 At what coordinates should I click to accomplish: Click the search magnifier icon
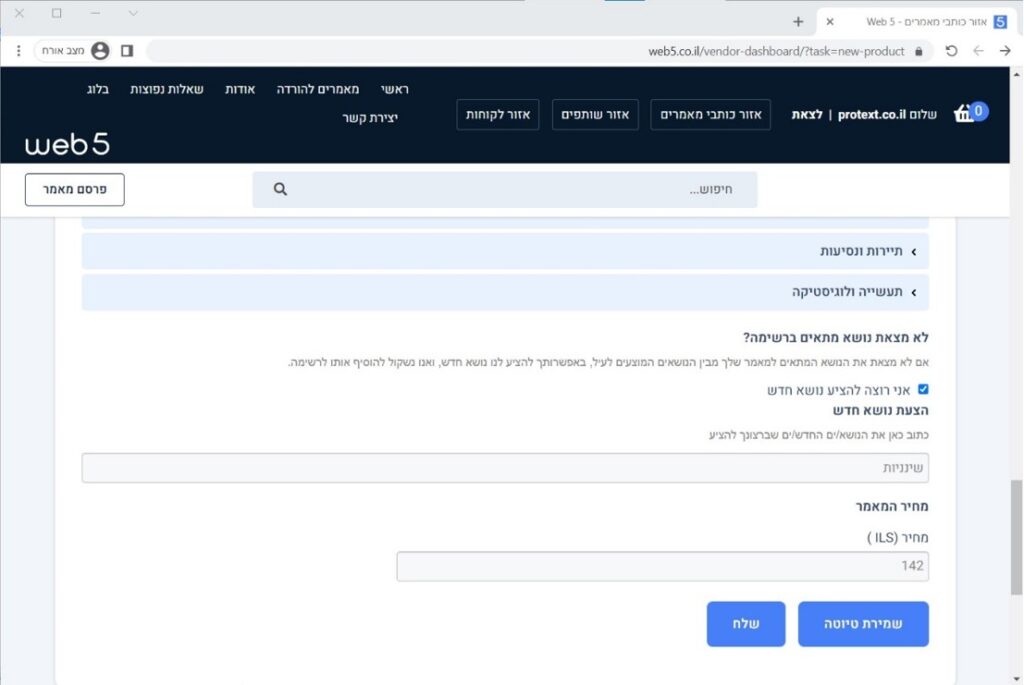pyautogui.click(x=280, y=189)
